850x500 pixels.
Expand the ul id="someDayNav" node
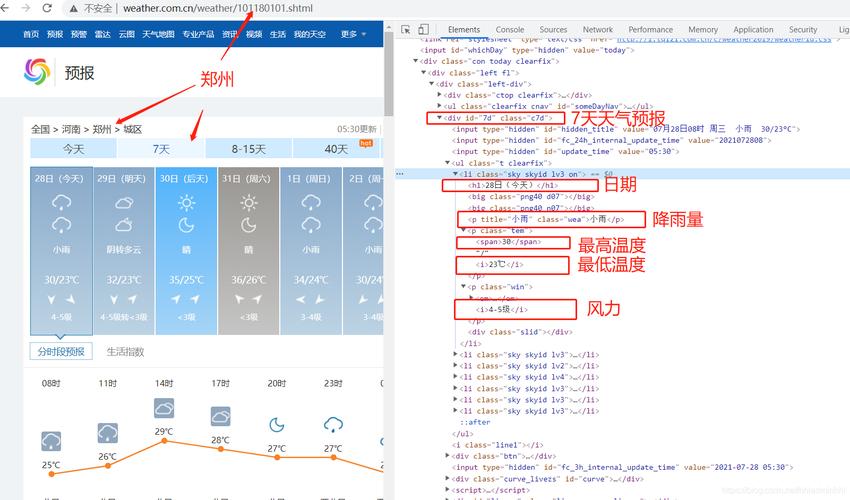coord(439,106)
